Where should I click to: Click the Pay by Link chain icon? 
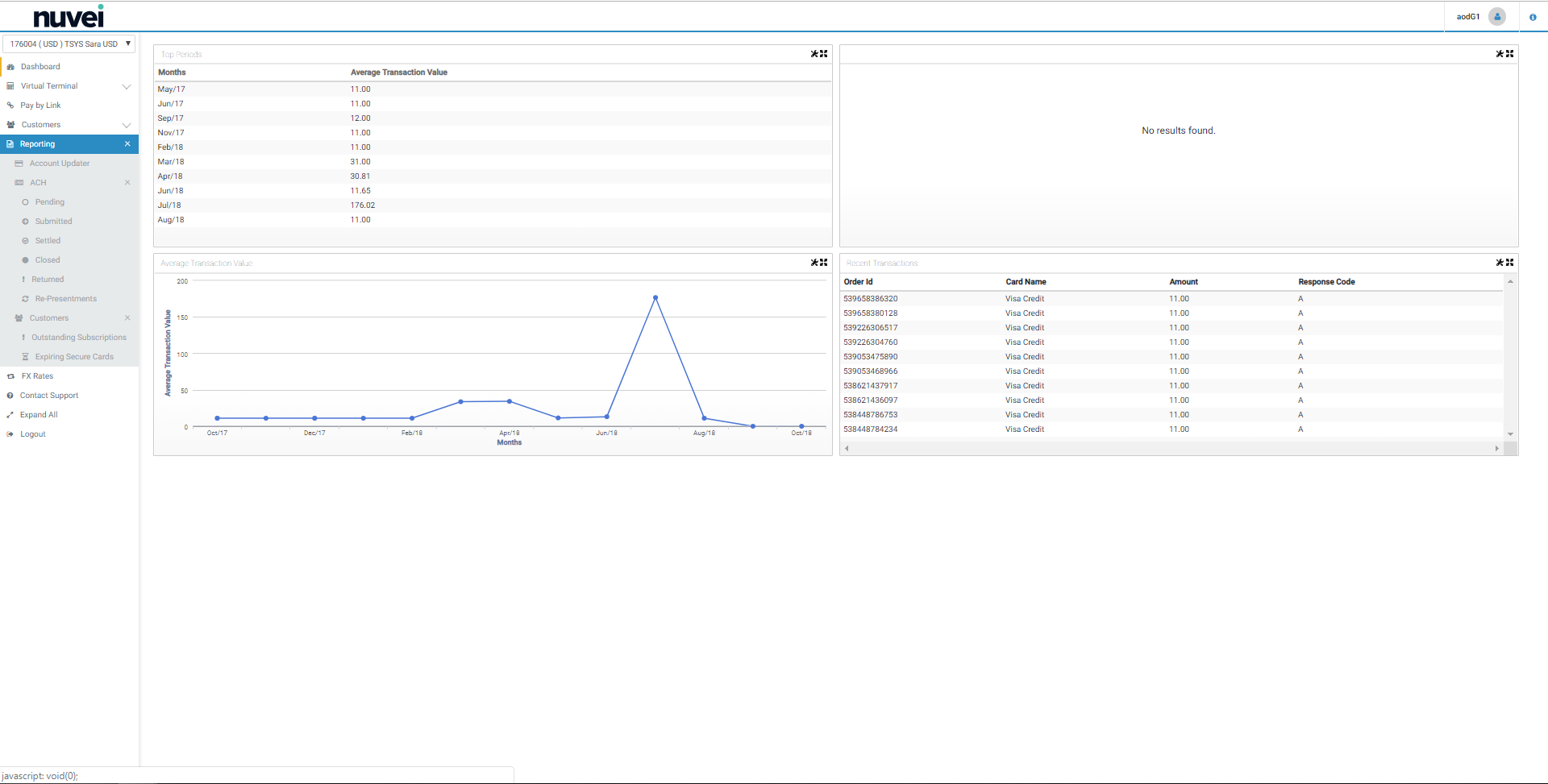10,106
